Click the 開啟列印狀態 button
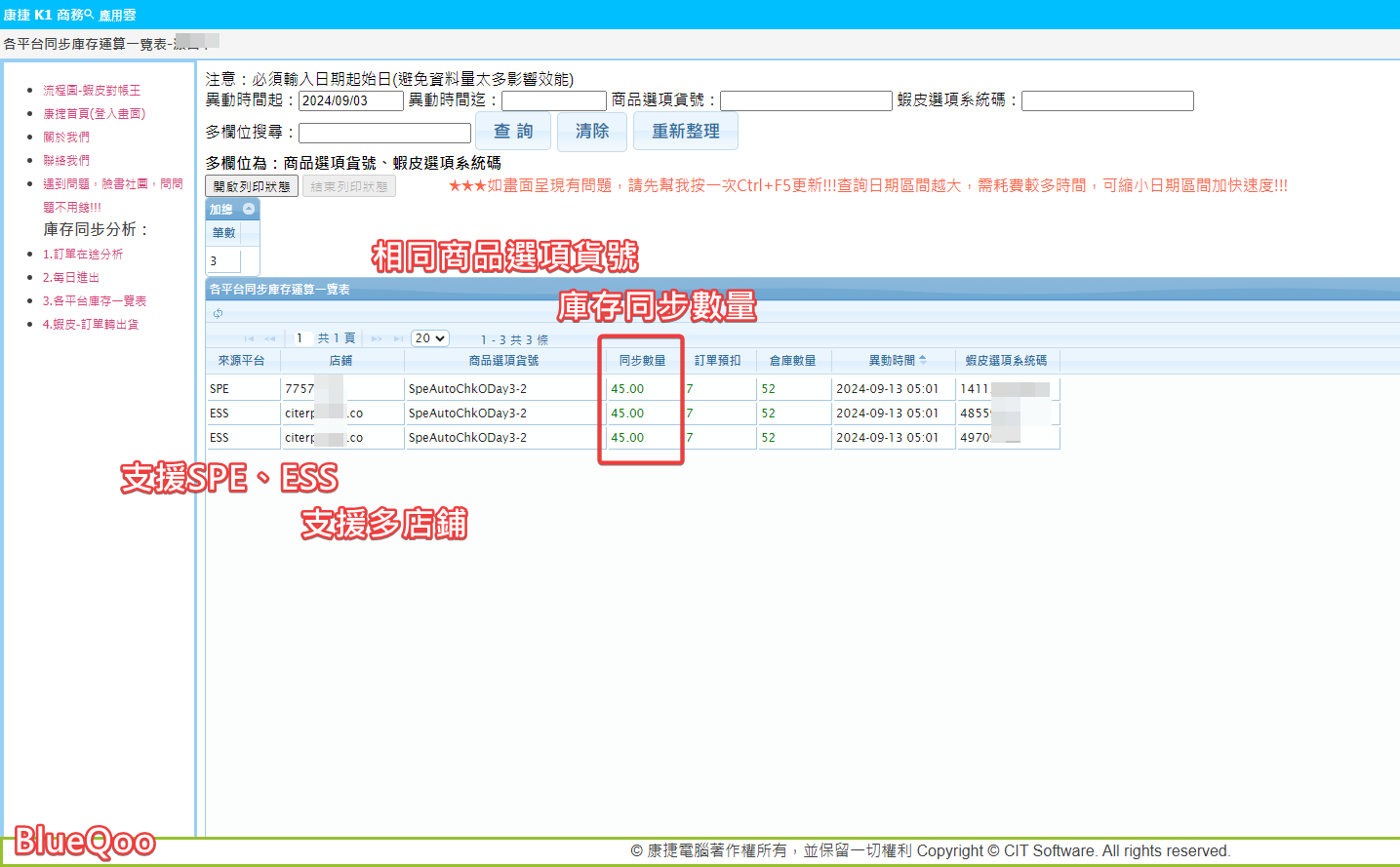The image size is (1400, 867). (252, 186)
